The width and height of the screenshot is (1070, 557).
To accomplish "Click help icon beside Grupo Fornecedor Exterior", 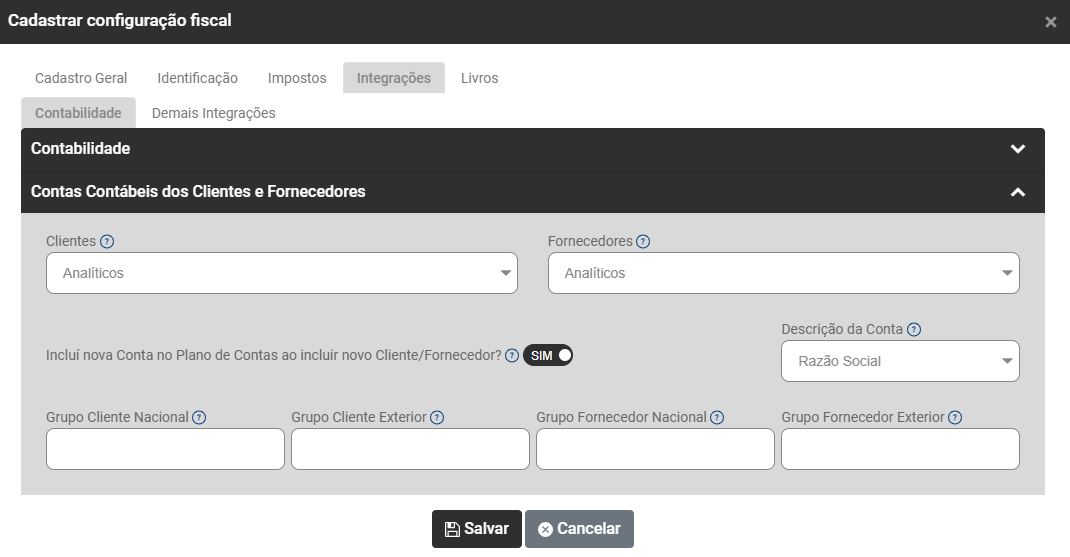I will pyautogui.click(x=955, y=418).
